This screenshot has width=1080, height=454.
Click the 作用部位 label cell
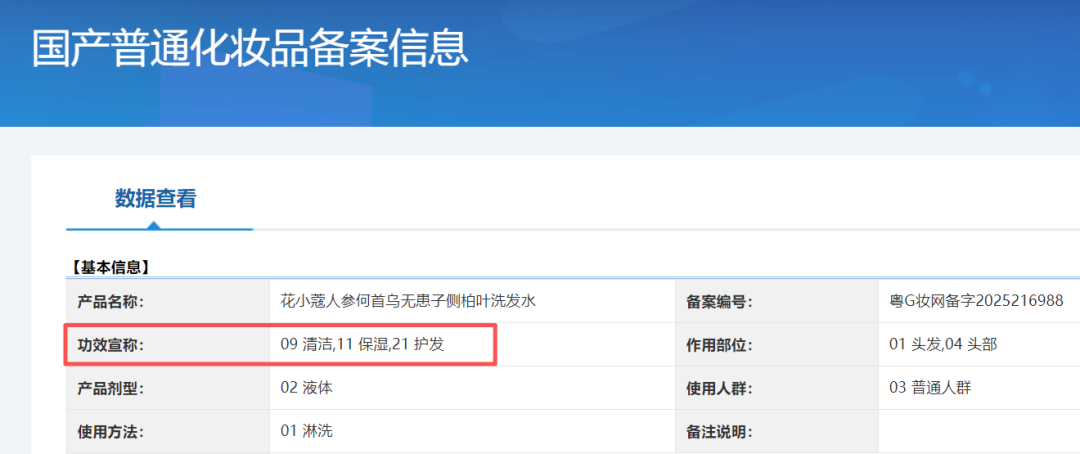(719, 345)
